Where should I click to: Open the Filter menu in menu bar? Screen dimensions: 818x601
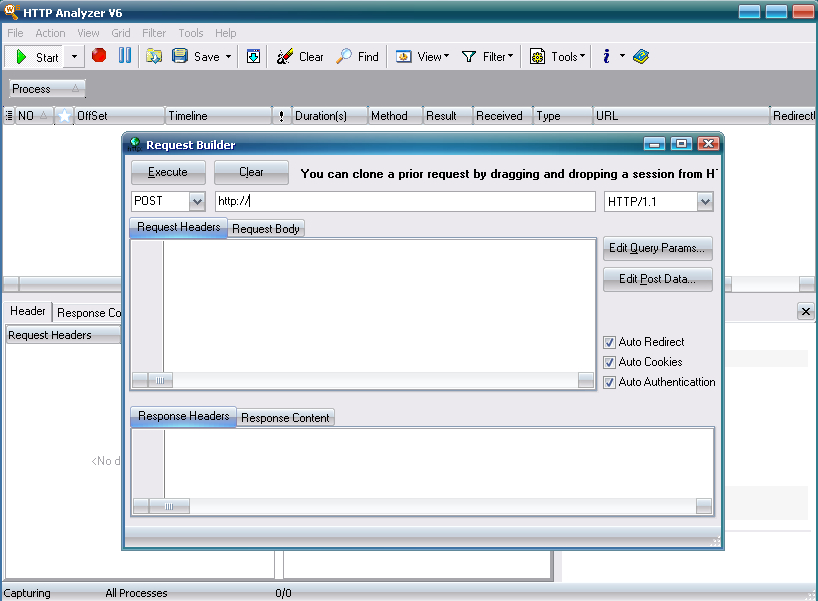click(154, 33)
